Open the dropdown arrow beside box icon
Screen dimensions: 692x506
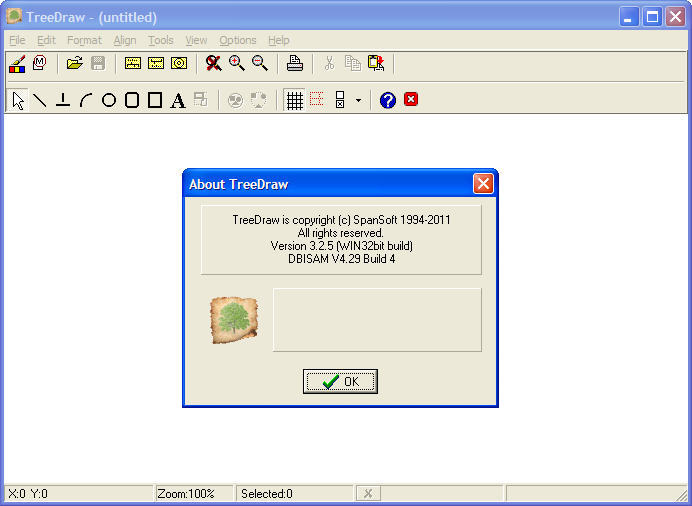tap(358, 101)
